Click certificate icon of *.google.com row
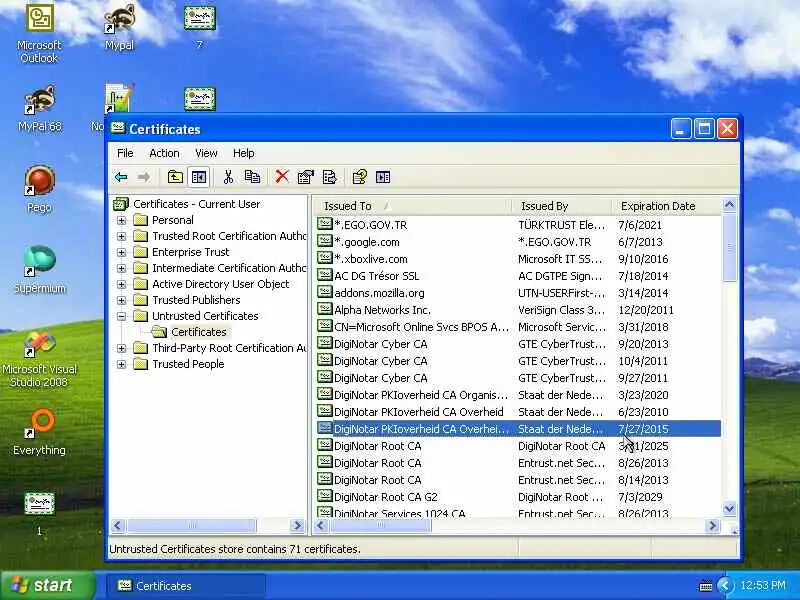 click(x=324, y=241)
